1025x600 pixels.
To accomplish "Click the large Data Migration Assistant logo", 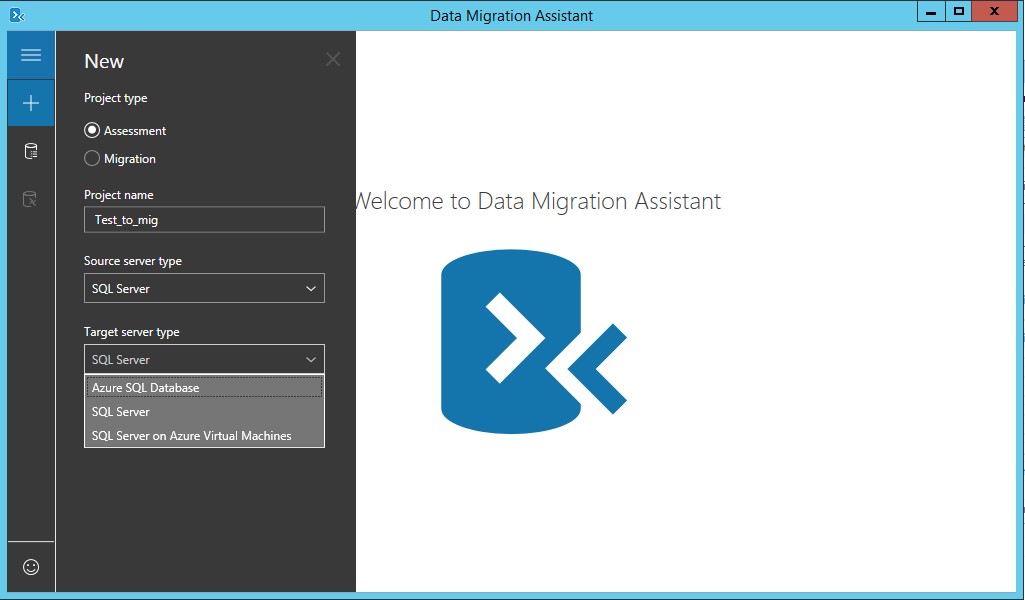I will [534, 341].
